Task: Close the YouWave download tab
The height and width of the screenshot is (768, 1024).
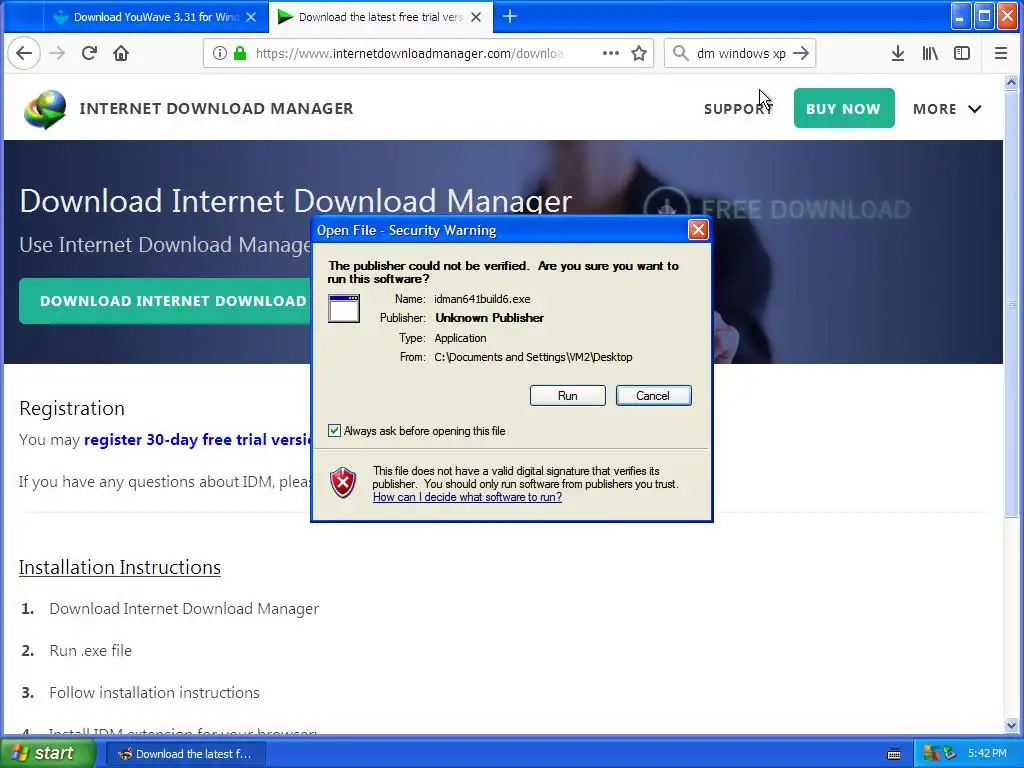Action: point(251,17)
